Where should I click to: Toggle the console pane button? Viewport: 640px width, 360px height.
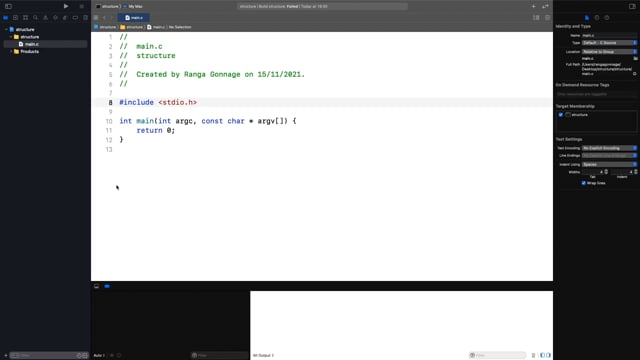click(549, 356)
